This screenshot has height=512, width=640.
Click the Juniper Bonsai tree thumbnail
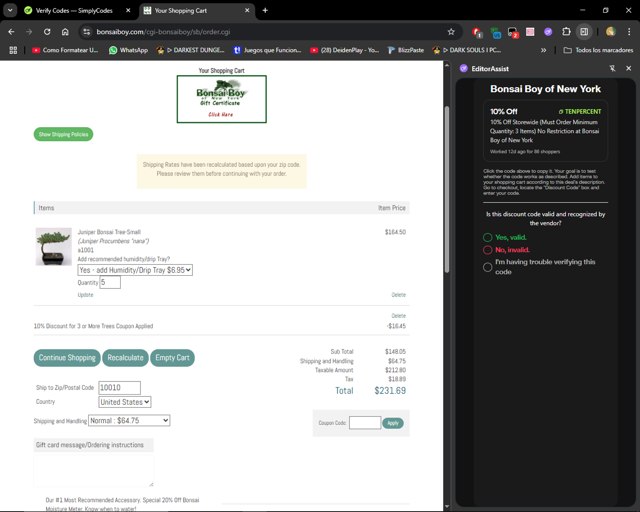[x=53, y=247]
